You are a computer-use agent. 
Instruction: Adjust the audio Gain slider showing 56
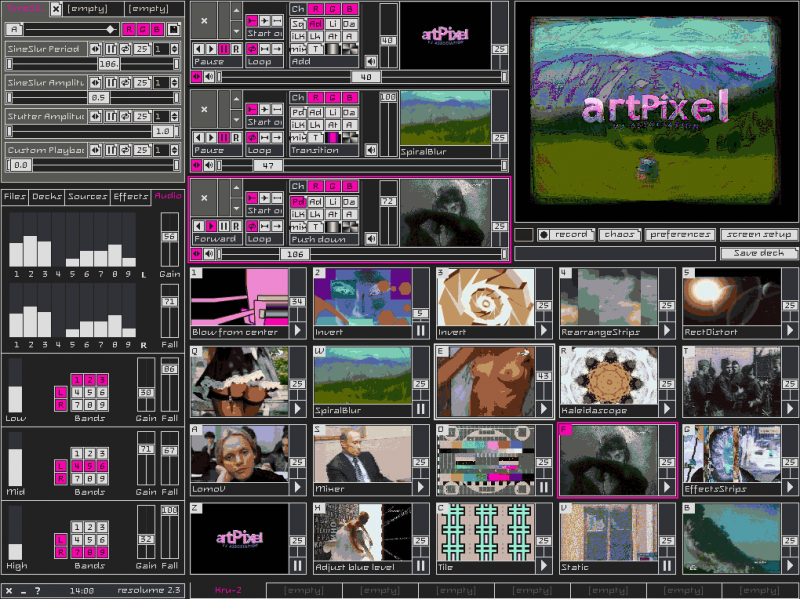(169, 238)
